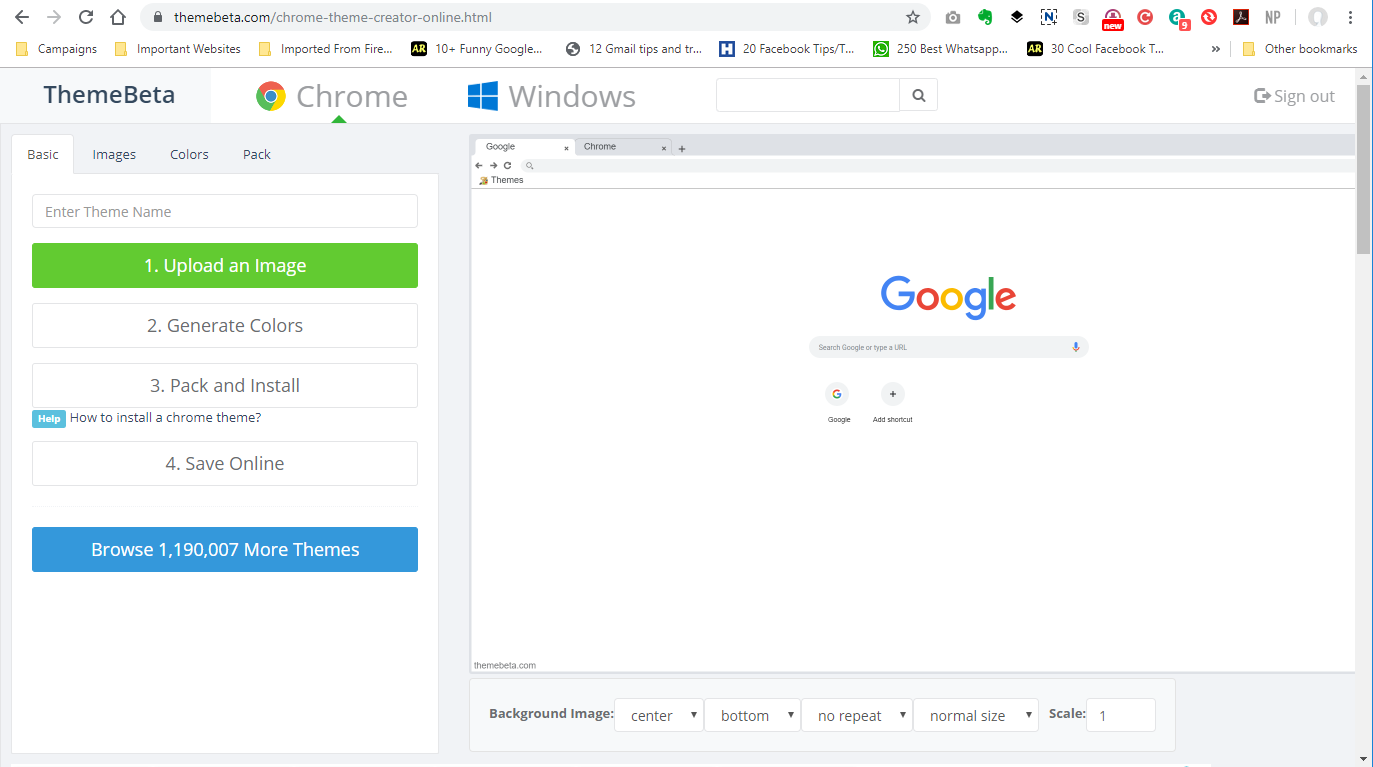Screen dimensions: 1373x767
Task: Switch to the Images tab
Action: [114, 154]
